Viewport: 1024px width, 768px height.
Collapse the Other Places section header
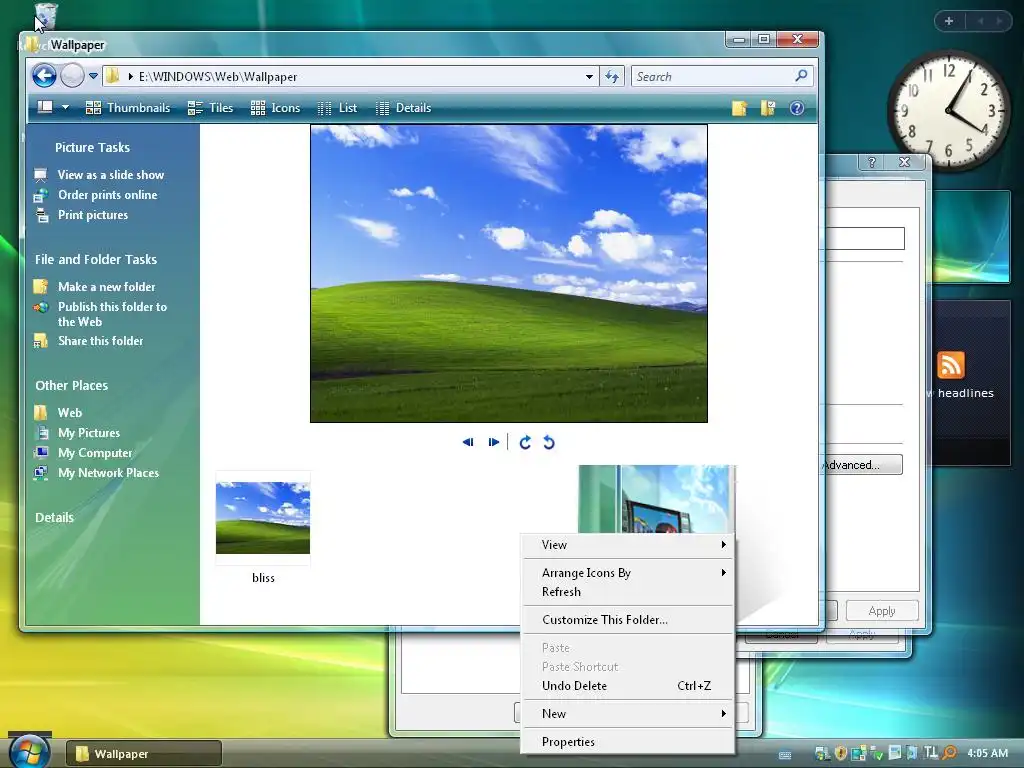(x=72, y=385)
